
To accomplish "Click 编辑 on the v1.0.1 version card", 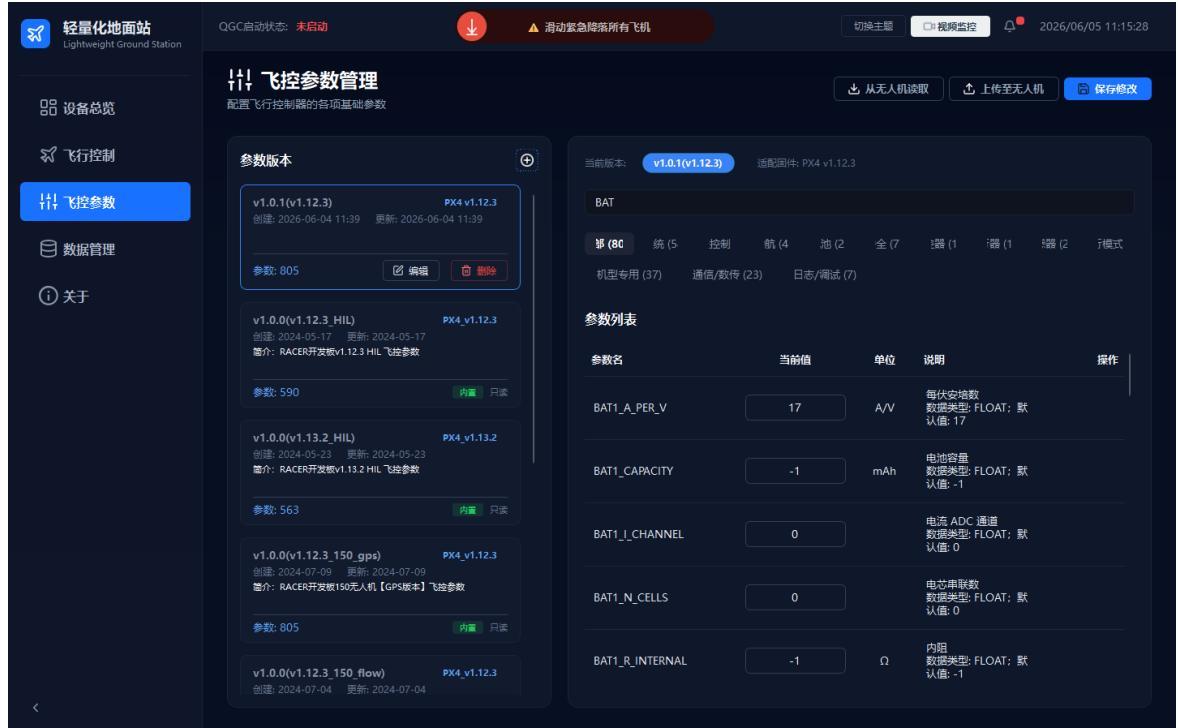I will coord(411,270).
